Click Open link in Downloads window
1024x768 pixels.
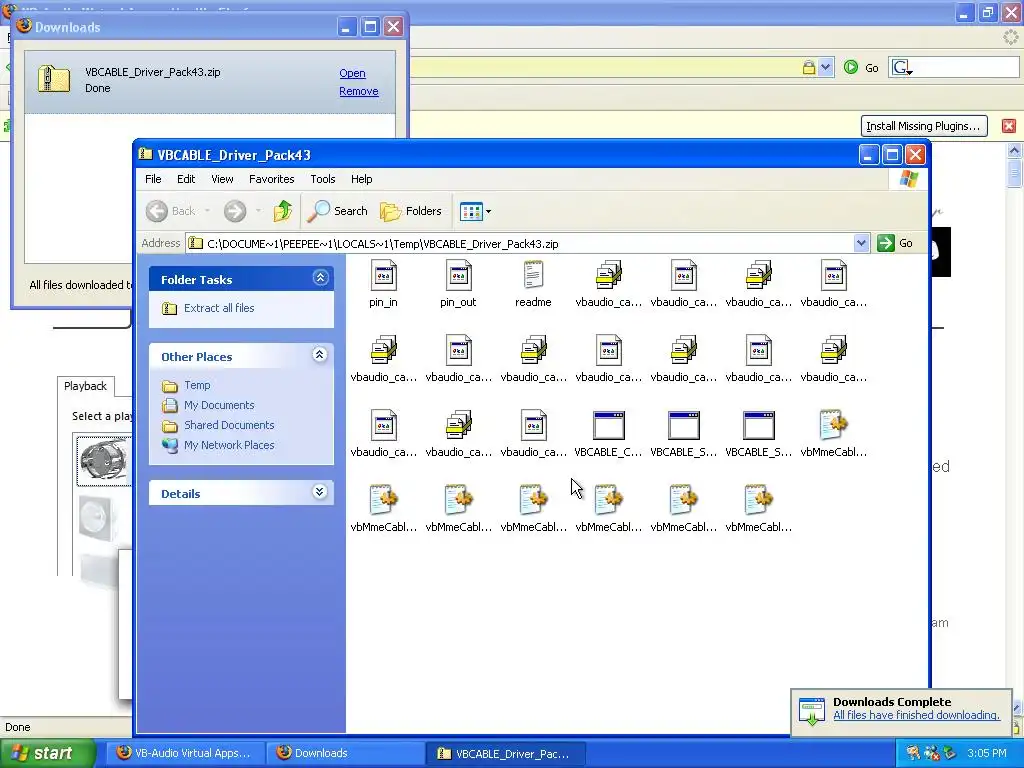click(352, 73)
